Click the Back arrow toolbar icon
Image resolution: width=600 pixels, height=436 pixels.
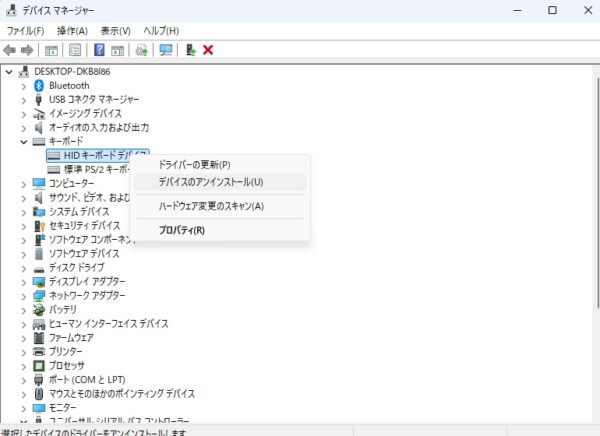coord(10,50)
